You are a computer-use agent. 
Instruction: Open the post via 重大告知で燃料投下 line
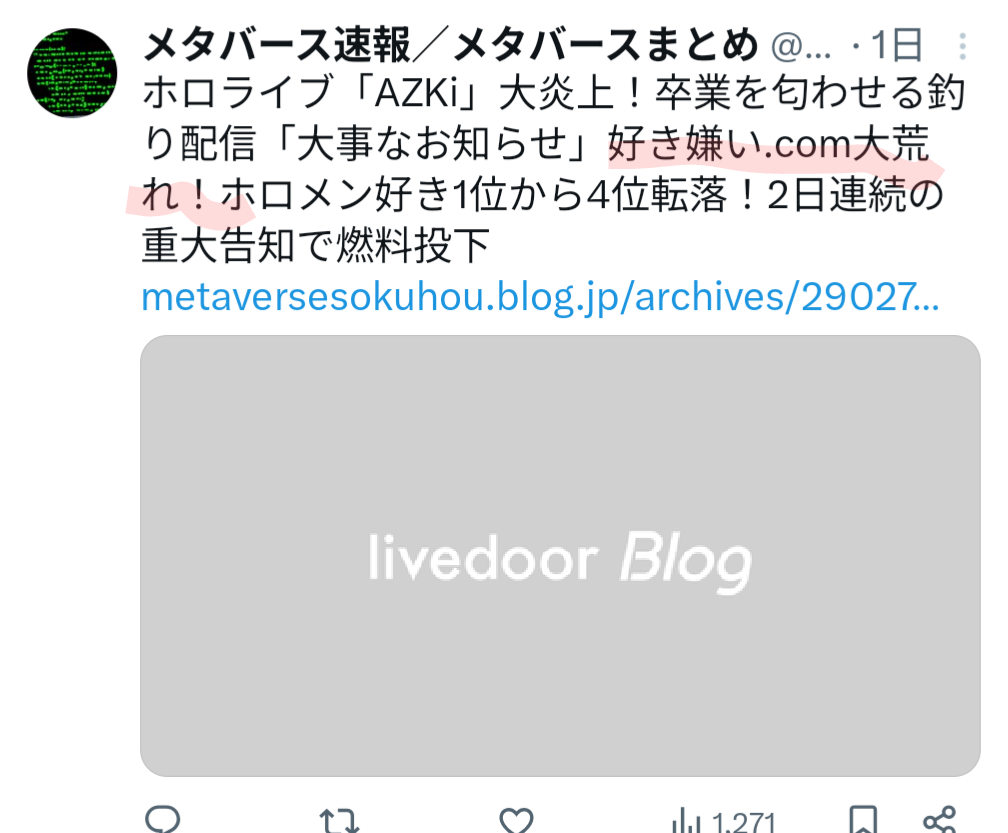tap(316, 246)
